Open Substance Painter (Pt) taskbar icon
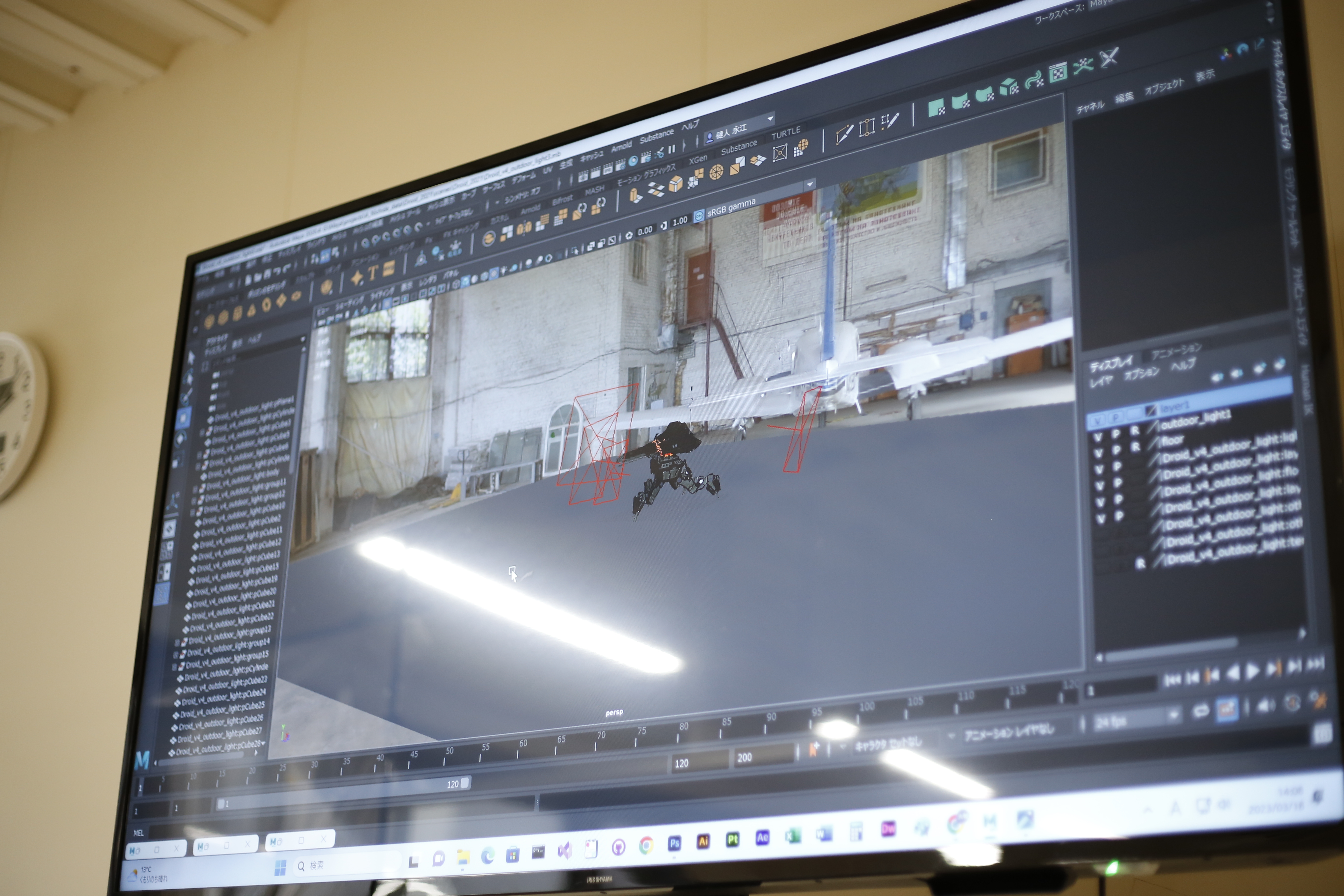The width and height of the screenshot is (1344, 896). pos(733,840)
